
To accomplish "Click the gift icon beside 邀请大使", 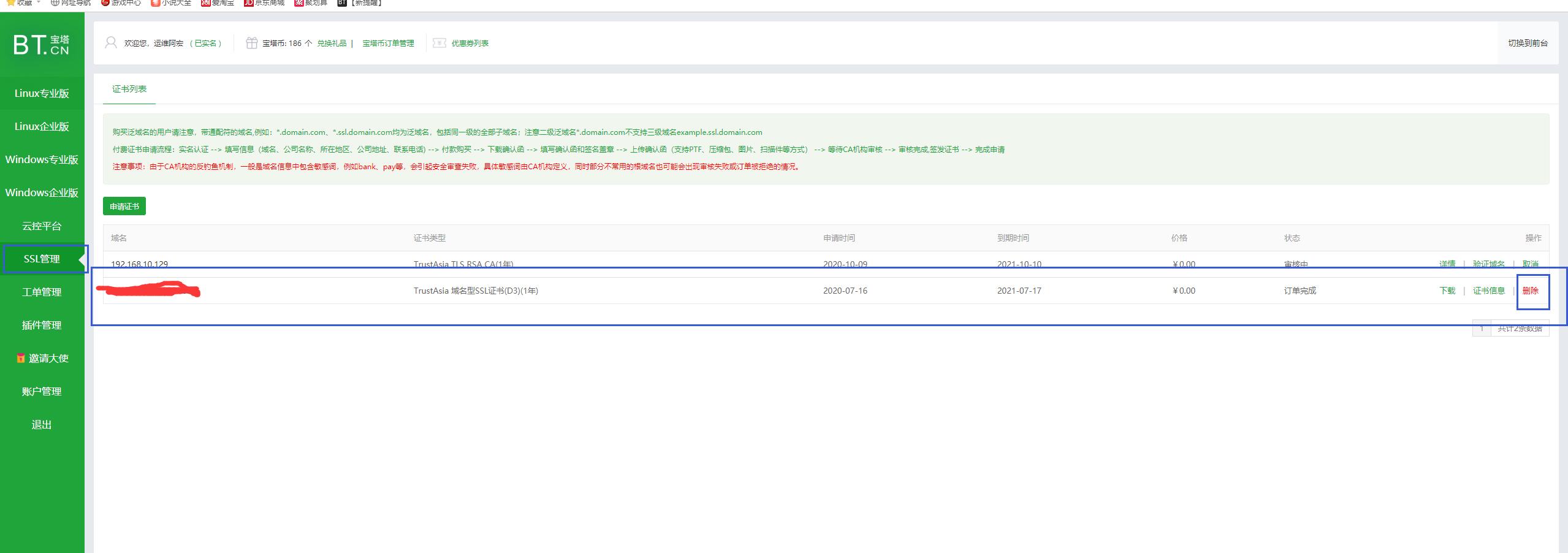I will pos(21,358).
